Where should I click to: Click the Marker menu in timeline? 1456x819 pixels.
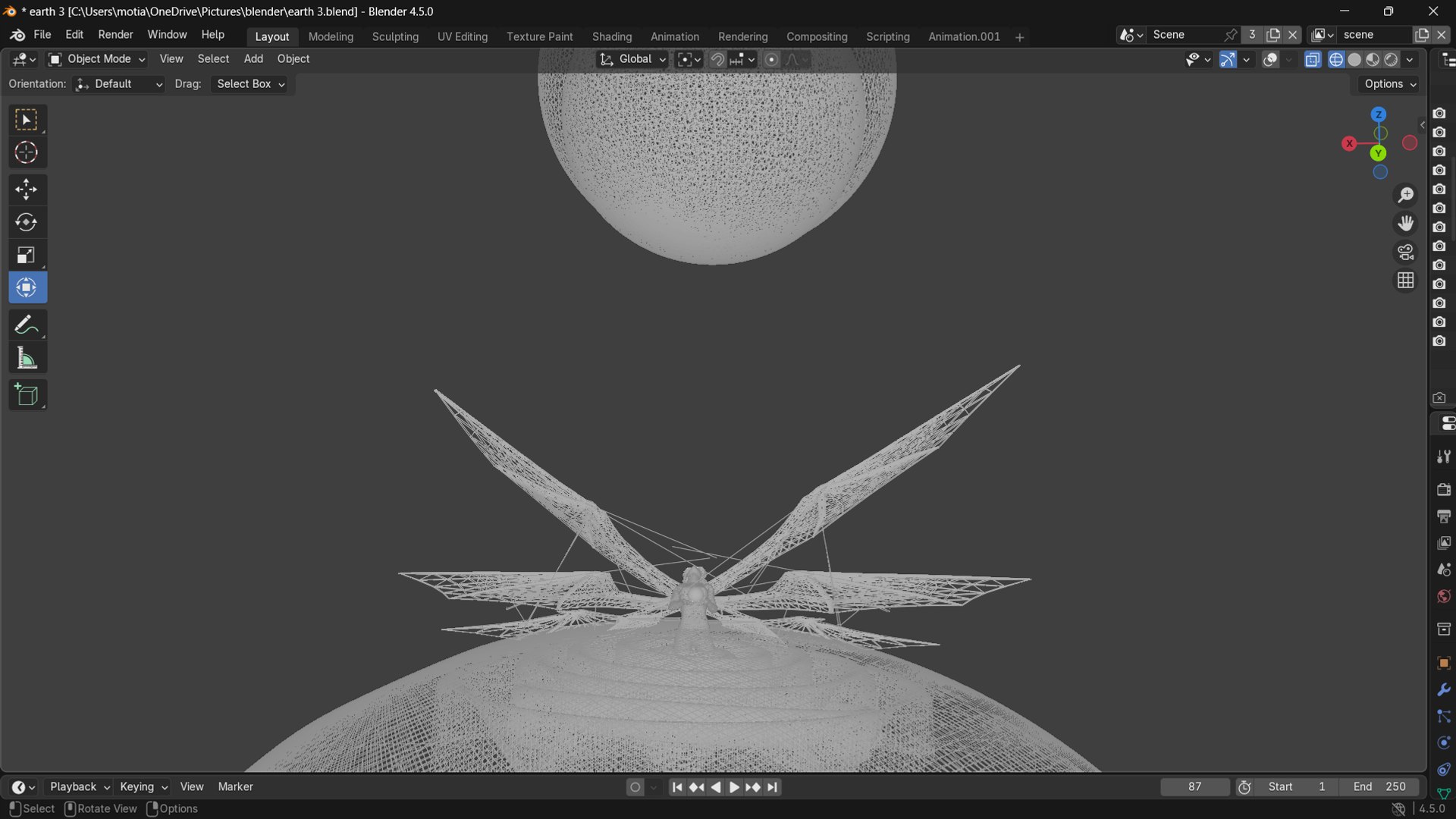point(235,787)
